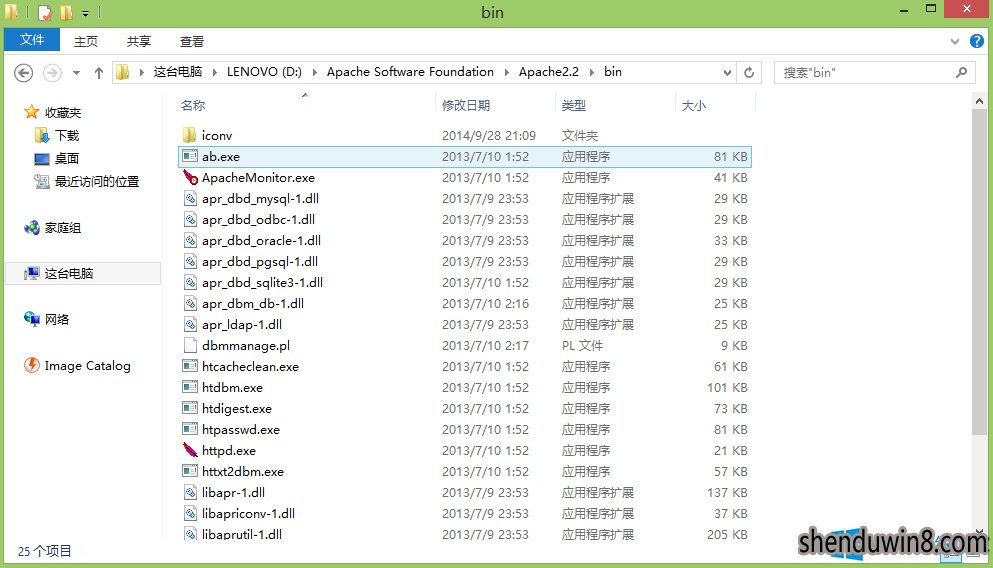
Task: Click the Homegroup icon
Action: (32, 227)
